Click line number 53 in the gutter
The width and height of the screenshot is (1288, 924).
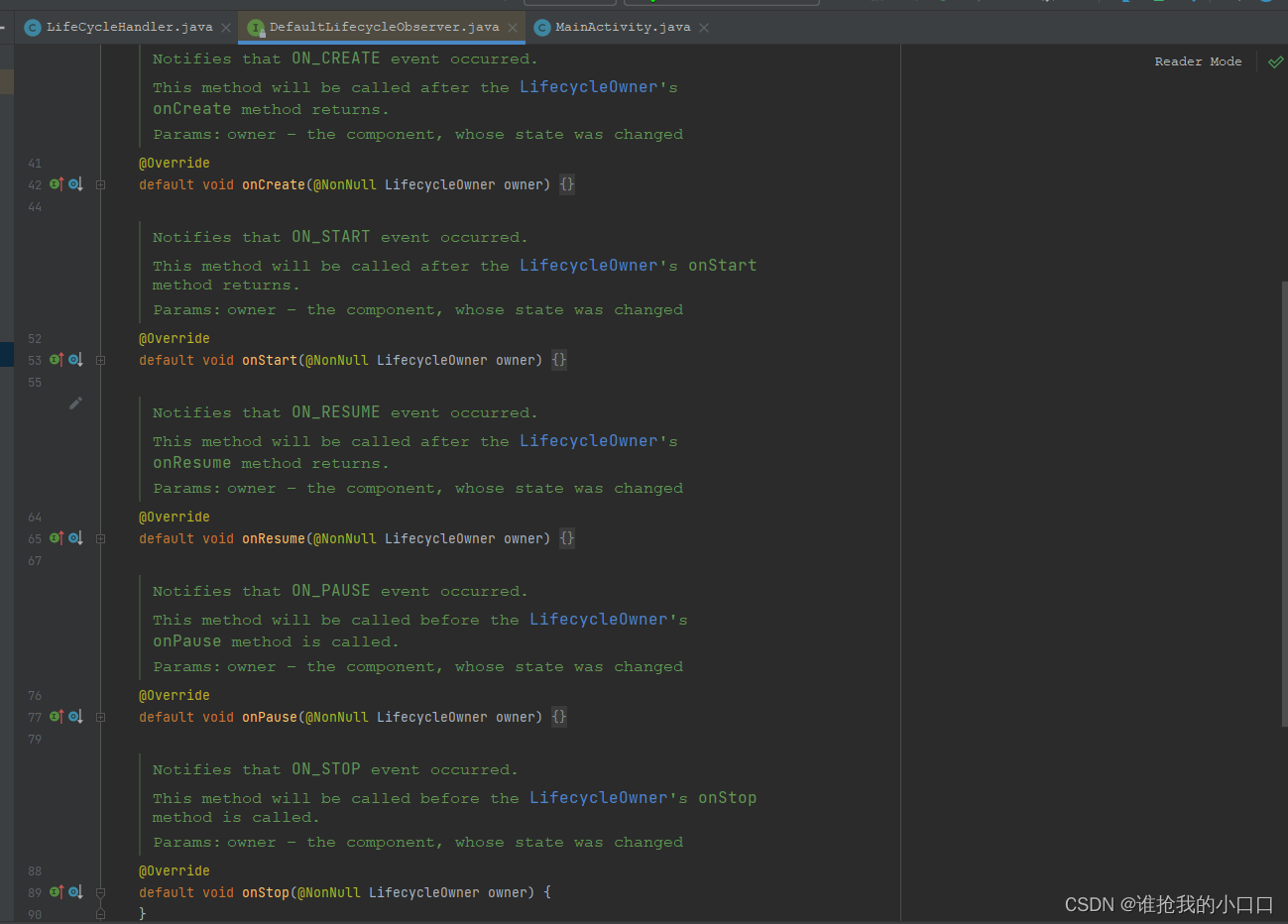(x=35, y=361)
